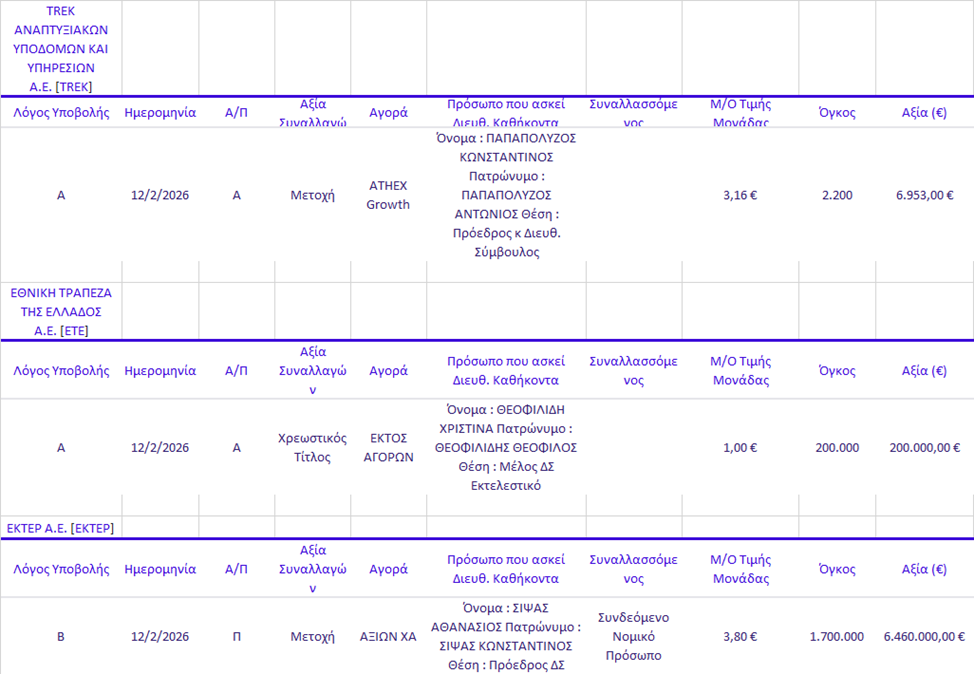Select the ΑΞΙΩΝ ΧΑ market cell

click(388, 636)
